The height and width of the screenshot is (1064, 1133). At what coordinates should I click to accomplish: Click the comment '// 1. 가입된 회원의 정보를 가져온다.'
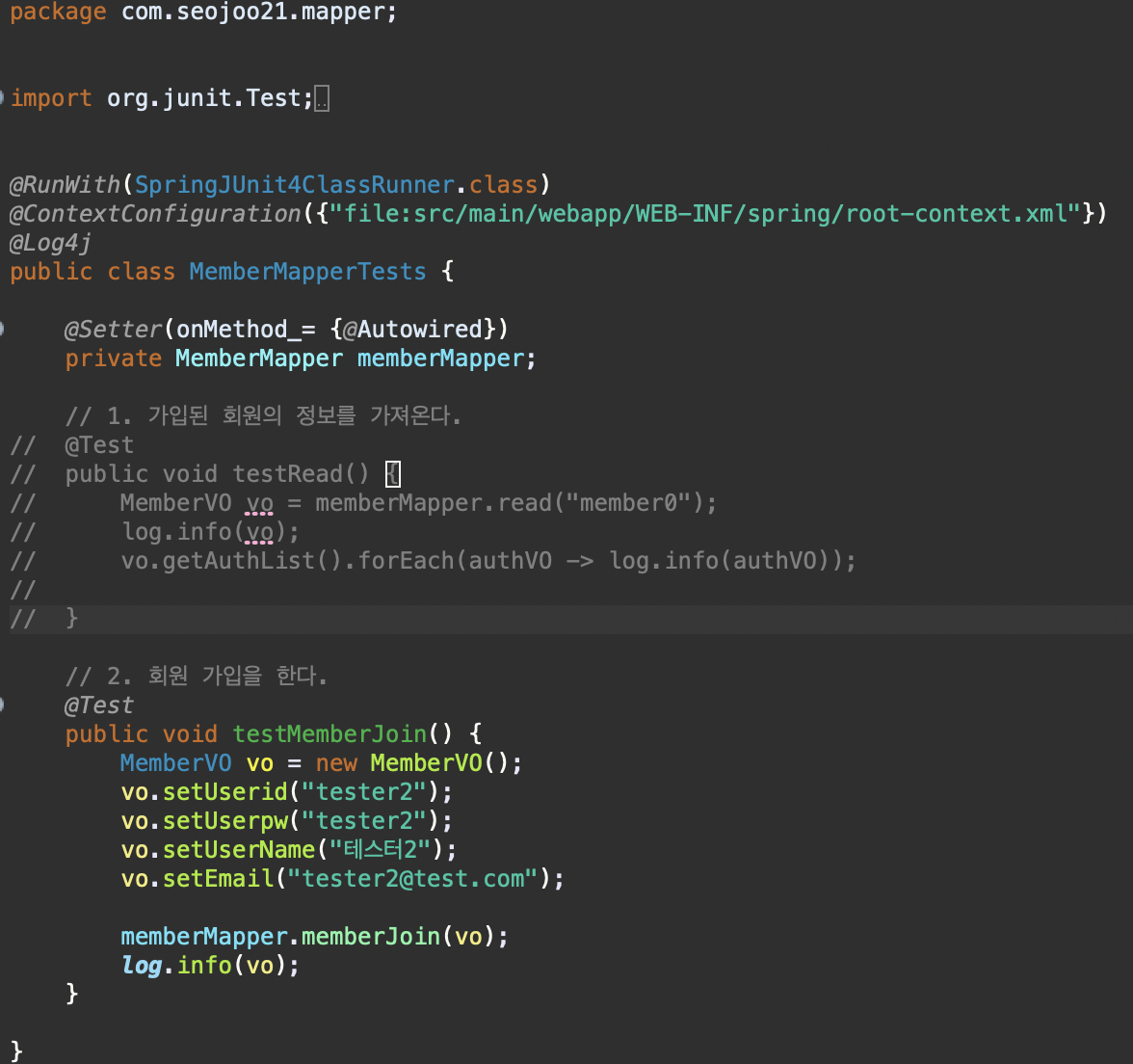coord(263,416)
